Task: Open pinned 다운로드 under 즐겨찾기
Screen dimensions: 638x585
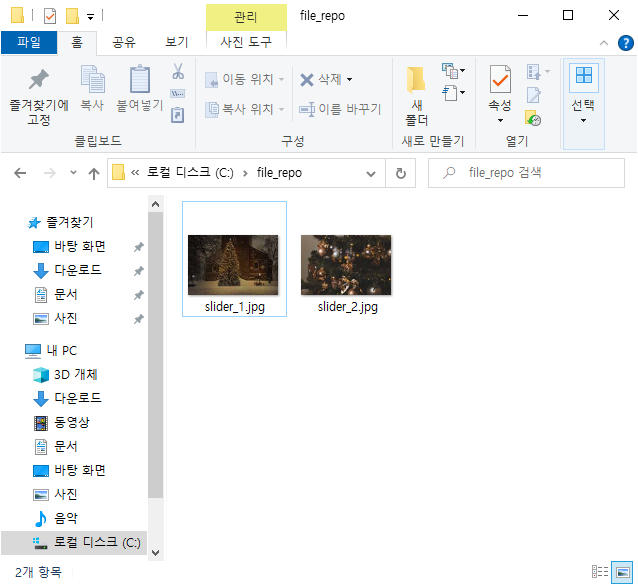Action: pyautogui.click(x=68, y=270)
